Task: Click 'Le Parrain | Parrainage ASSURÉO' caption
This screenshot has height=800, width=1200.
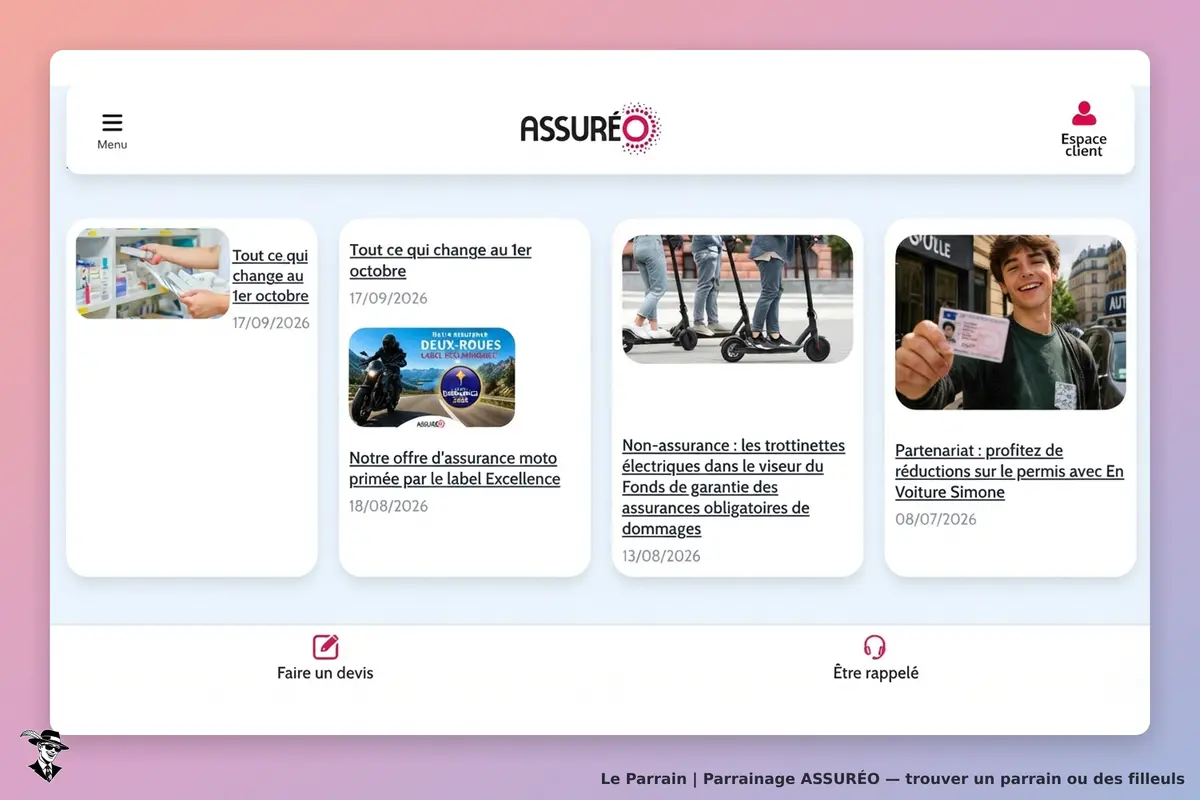Action: [x=893, y=778]
